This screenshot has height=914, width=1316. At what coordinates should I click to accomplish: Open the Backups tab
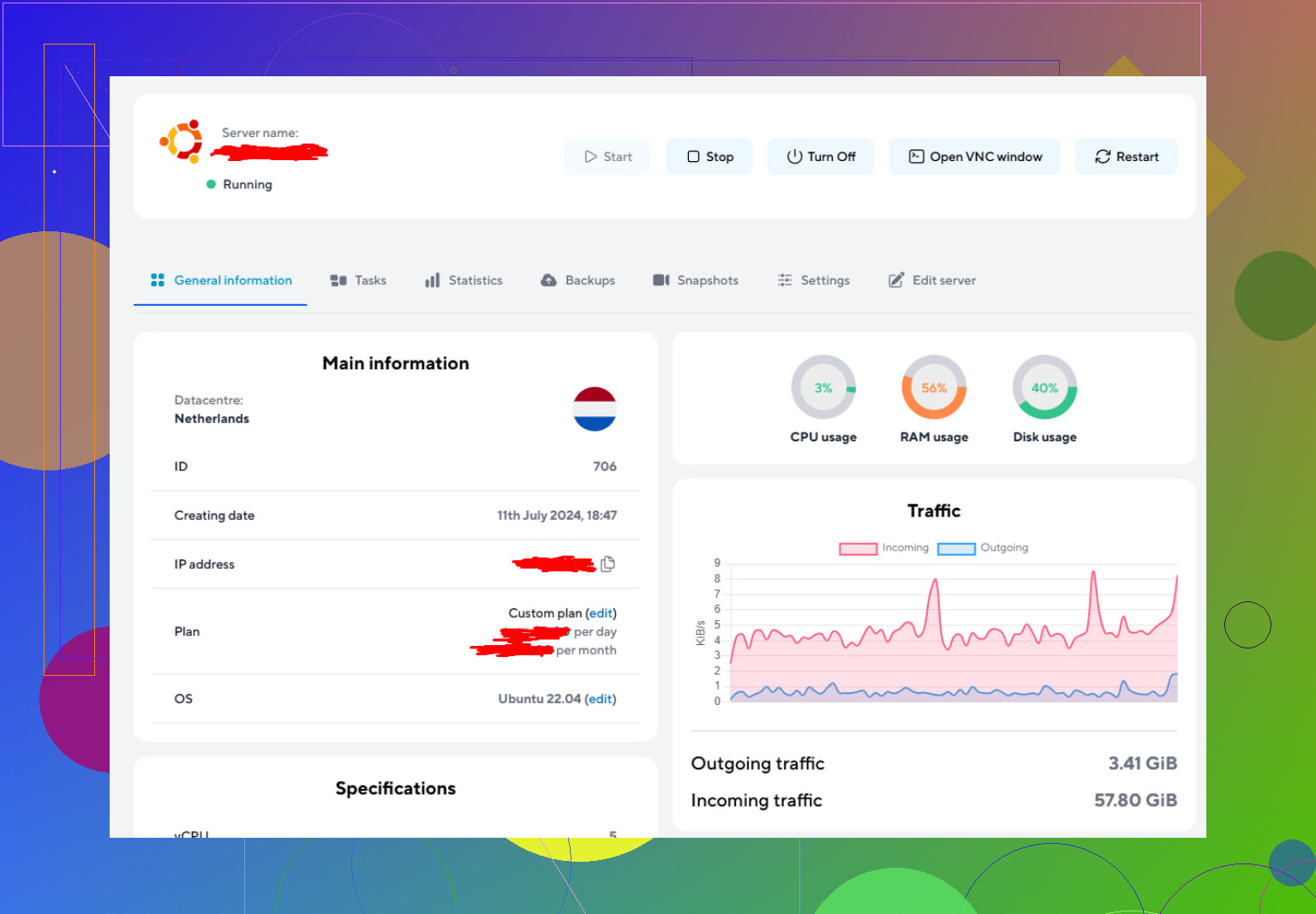pos(578,280)
